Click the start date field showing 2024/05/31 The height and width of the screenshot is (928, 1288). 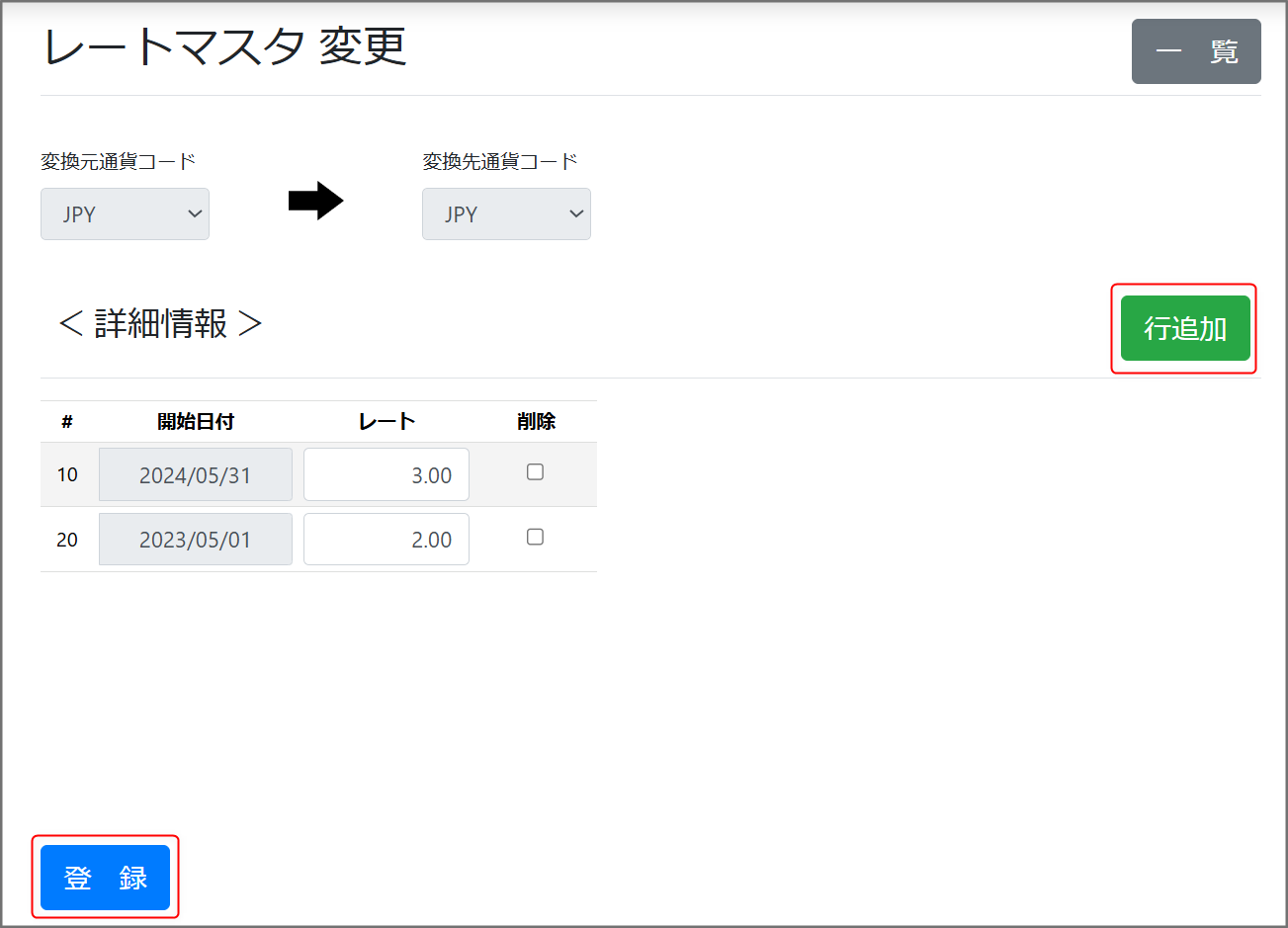coord(196,475)
